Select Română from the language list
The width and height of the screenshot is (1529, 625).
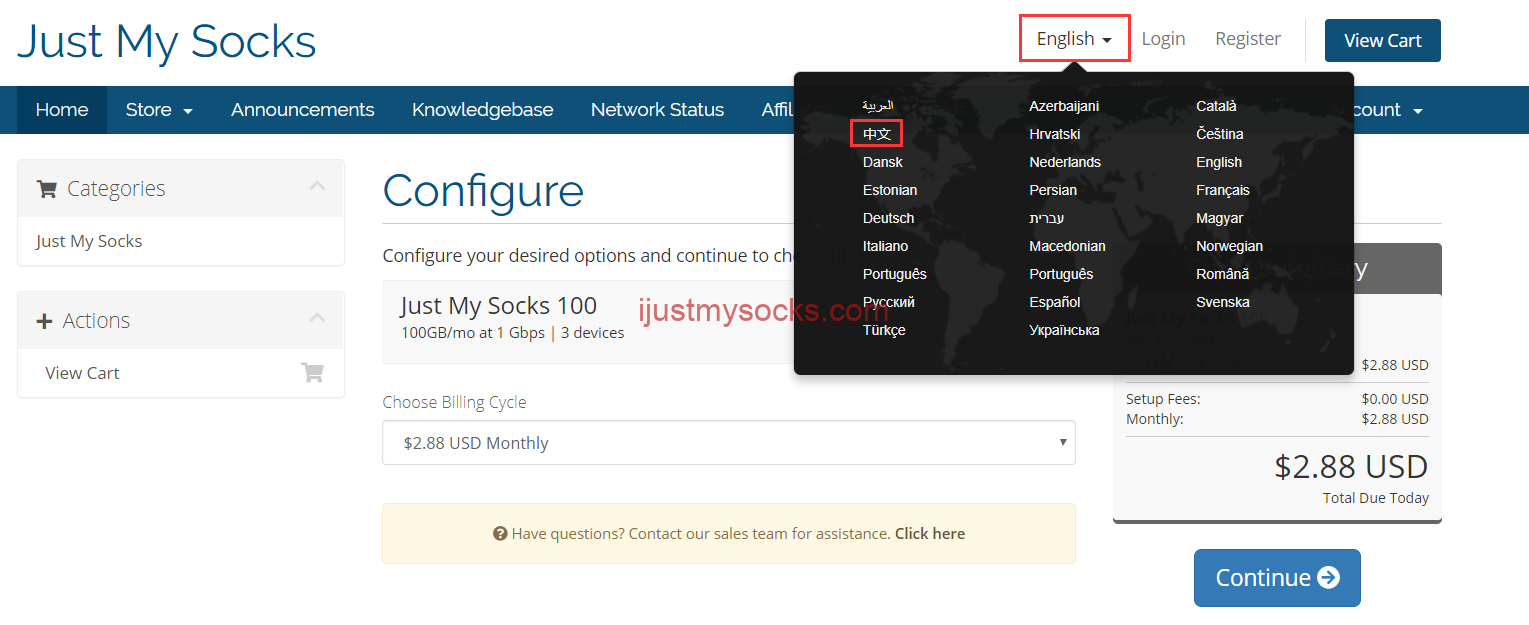(x=1222, y=274)
